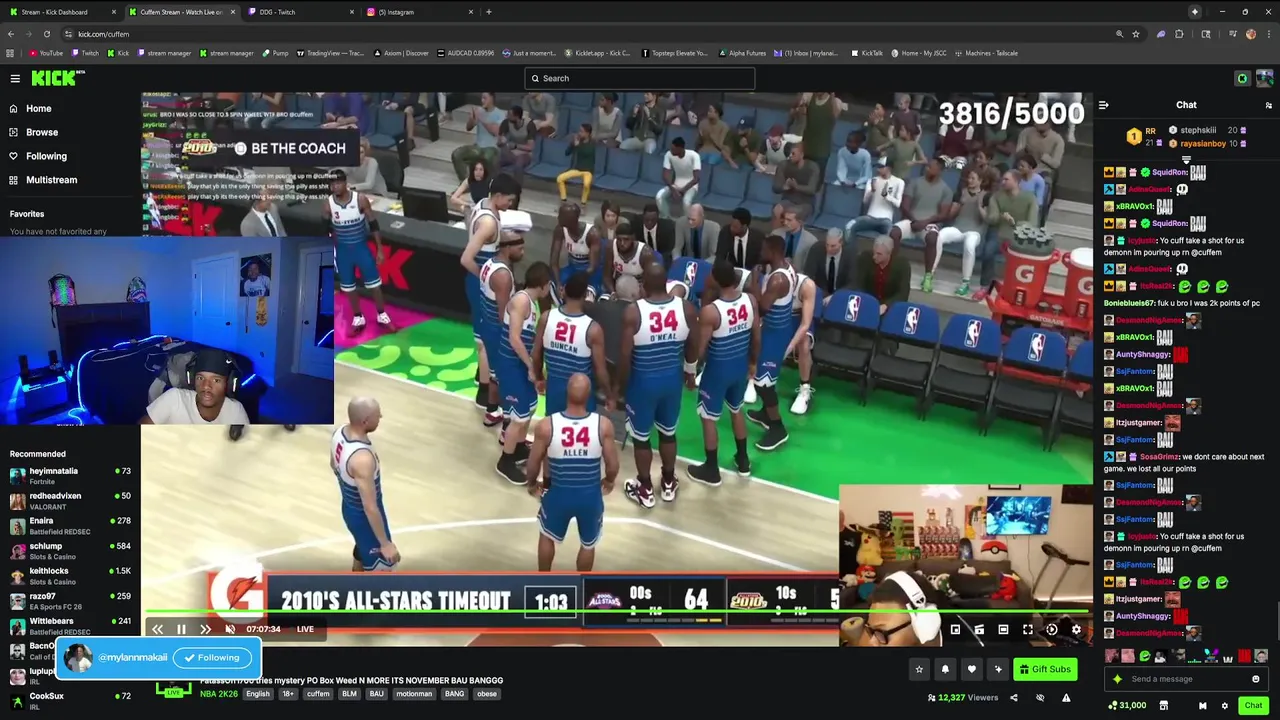Open chat identity badge icon
Screen dimensions: 1280x720
tap(1202, 705)
